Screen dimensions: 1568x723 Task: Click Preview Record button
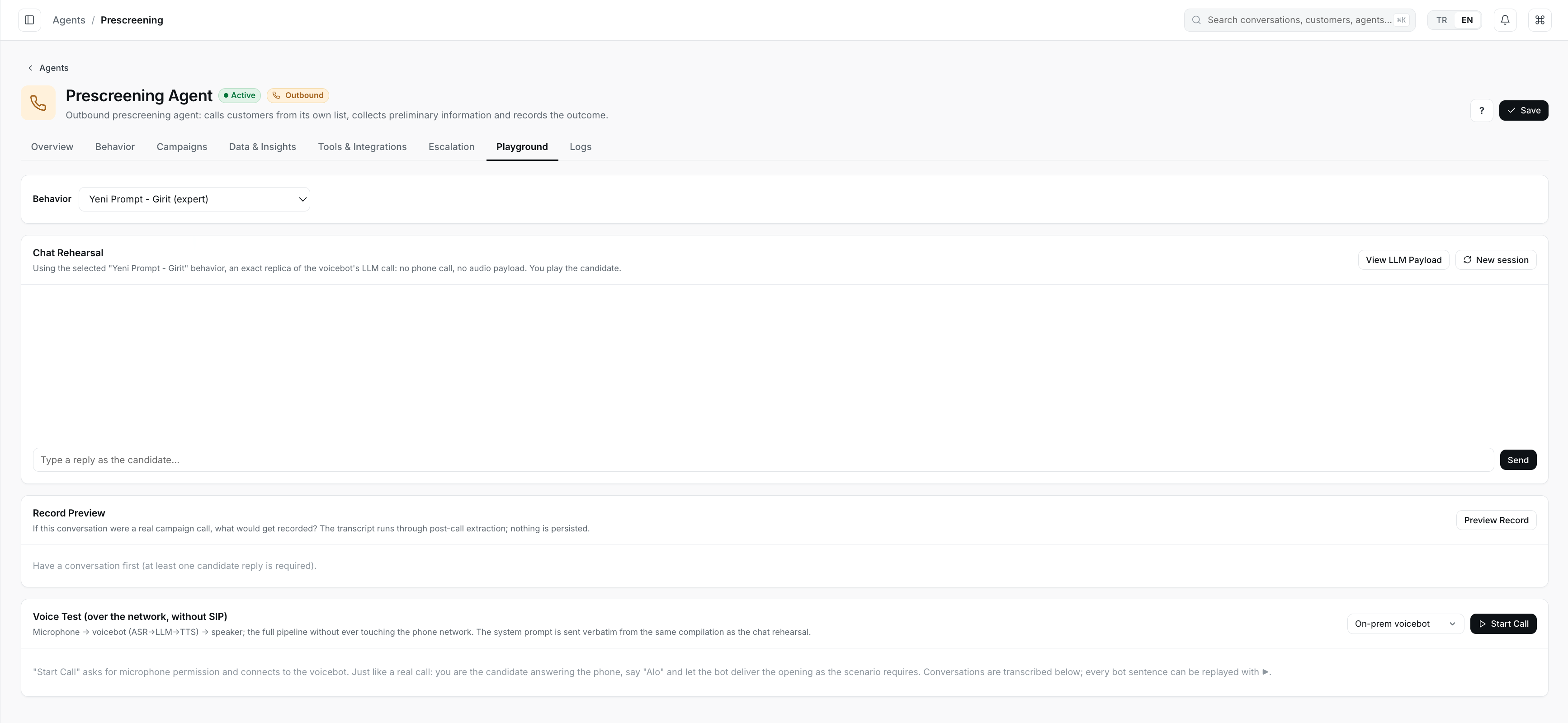tap(1496, 521)
